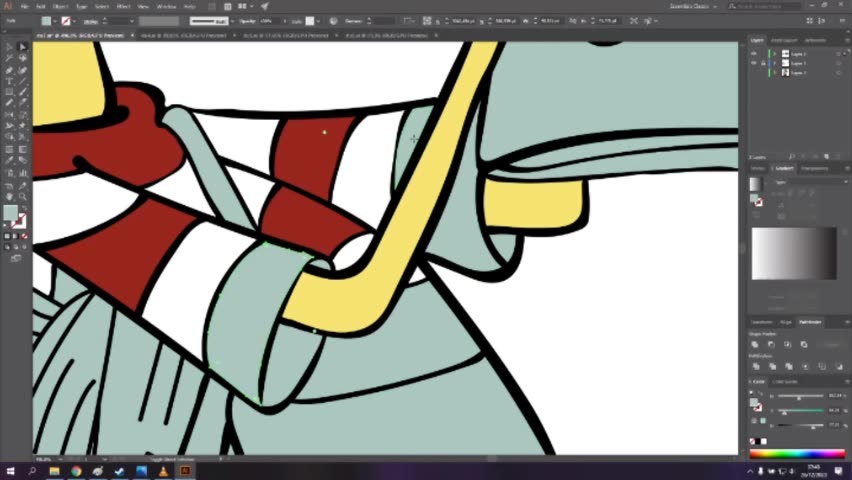Click Minus Back in Pathfinders row

(839, 366)
